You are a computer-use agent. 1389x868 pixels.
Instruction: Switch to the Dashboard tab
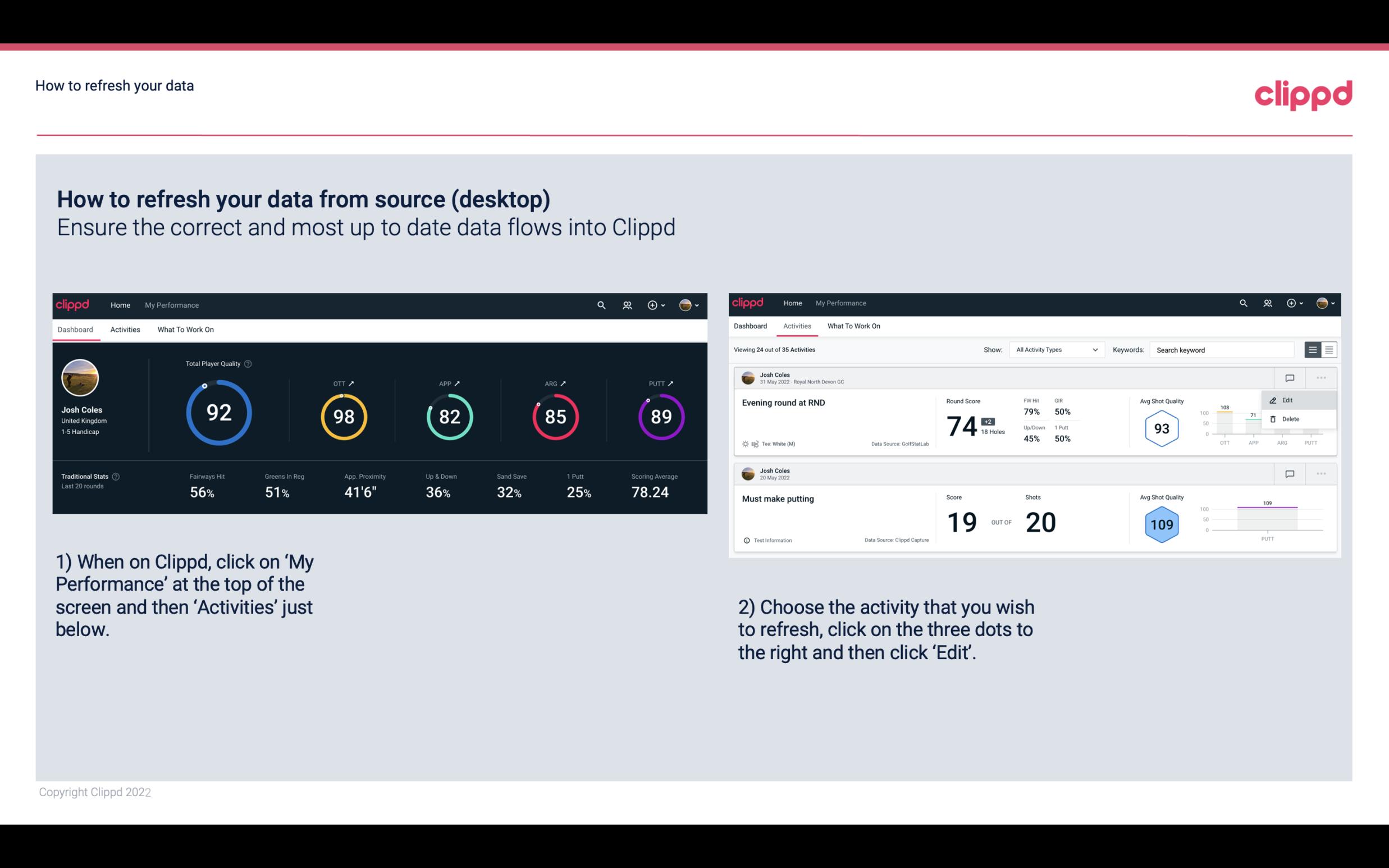click(x=750, y=326)
